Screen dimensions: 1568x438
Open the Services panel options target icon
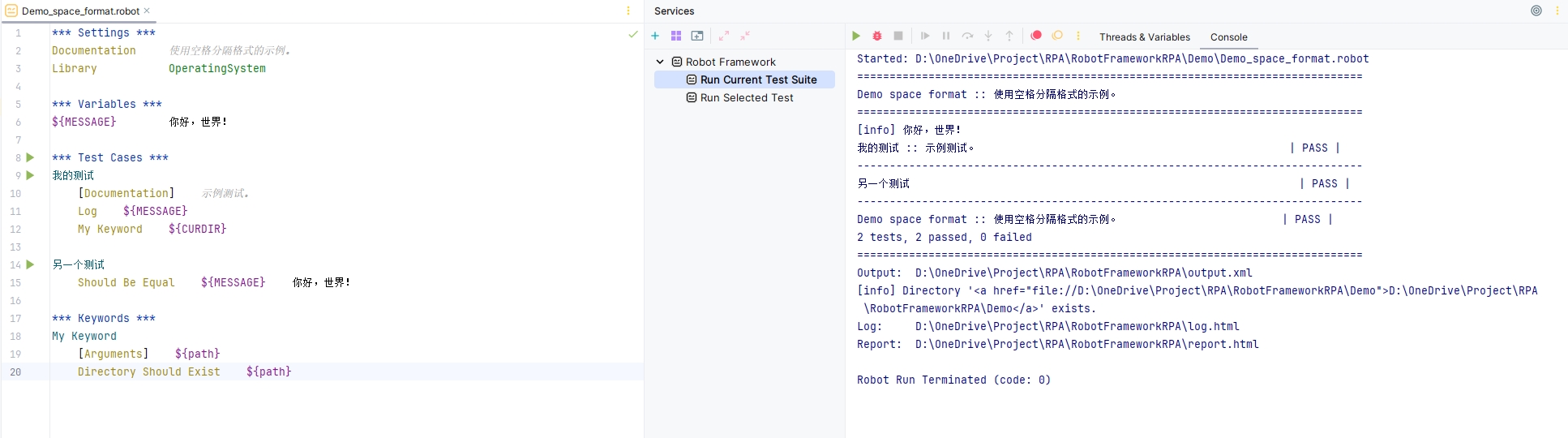1536,11
